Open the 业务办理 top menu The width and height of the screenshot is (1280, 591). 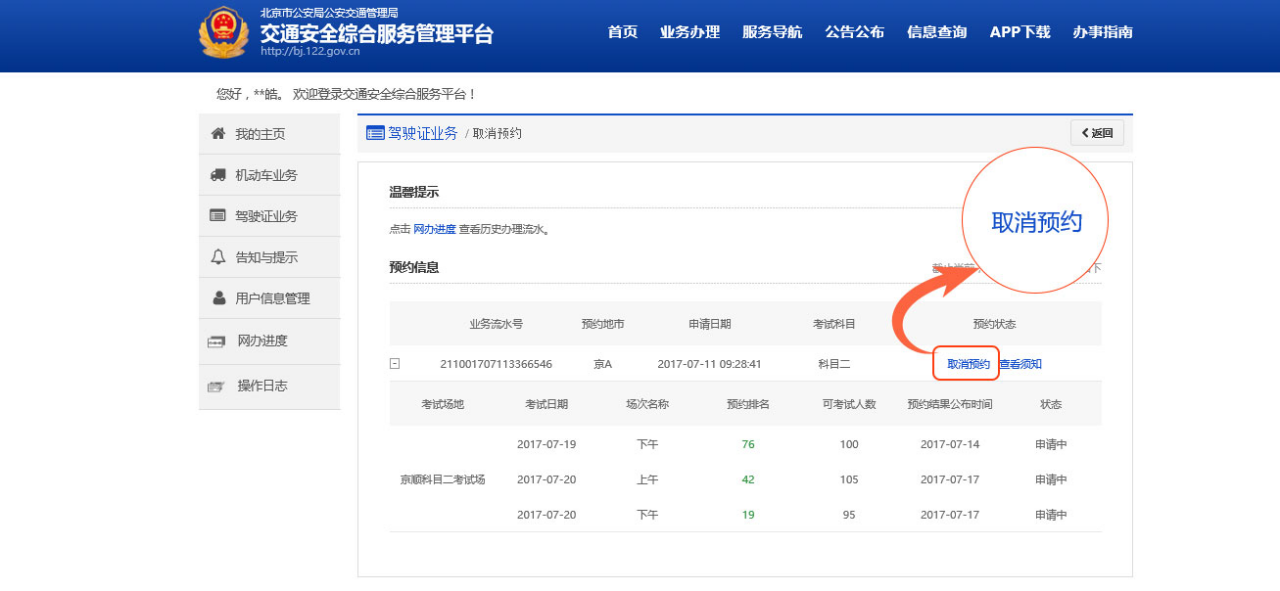tap(689, 32)
